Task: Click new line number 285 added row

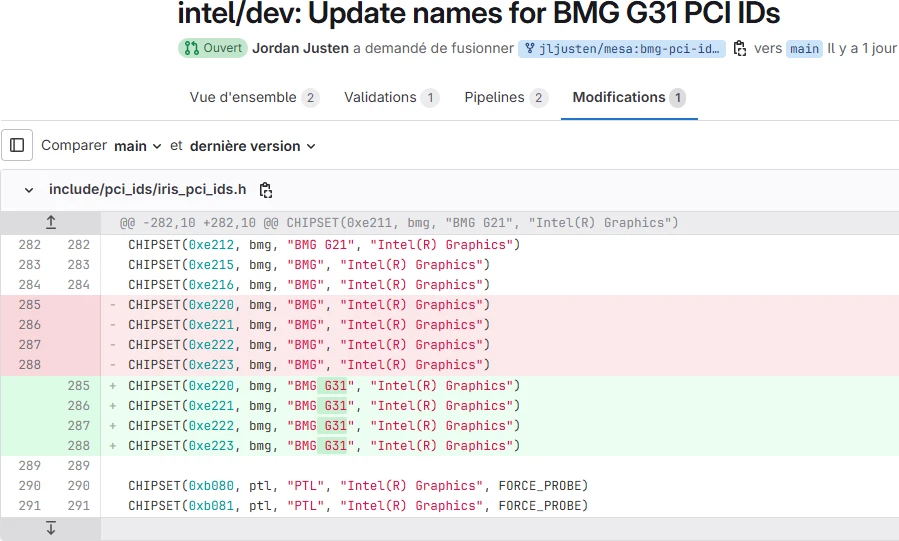Action: pos(79,385)
